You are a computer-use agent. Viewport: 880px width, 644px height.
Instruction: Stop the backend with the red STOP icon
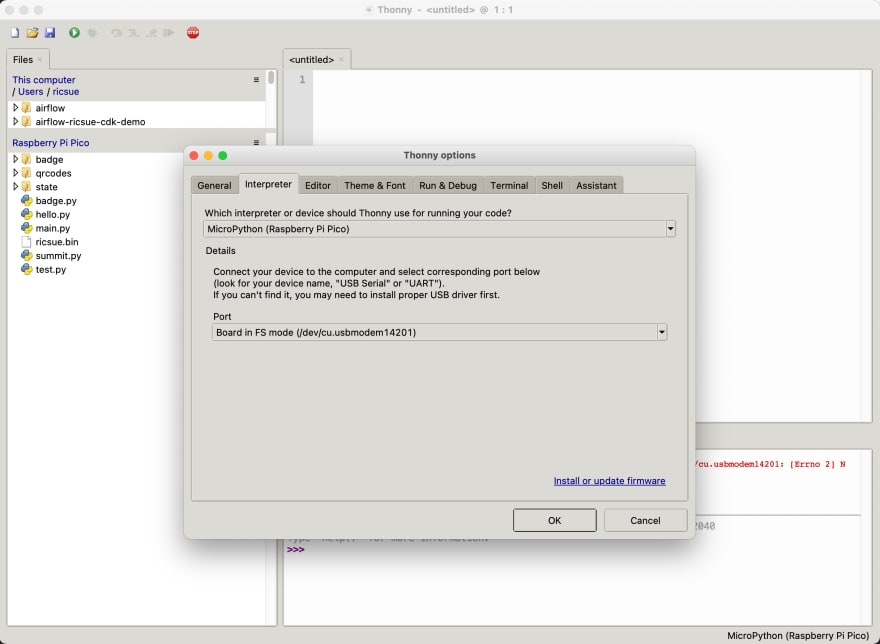(192, 33)
